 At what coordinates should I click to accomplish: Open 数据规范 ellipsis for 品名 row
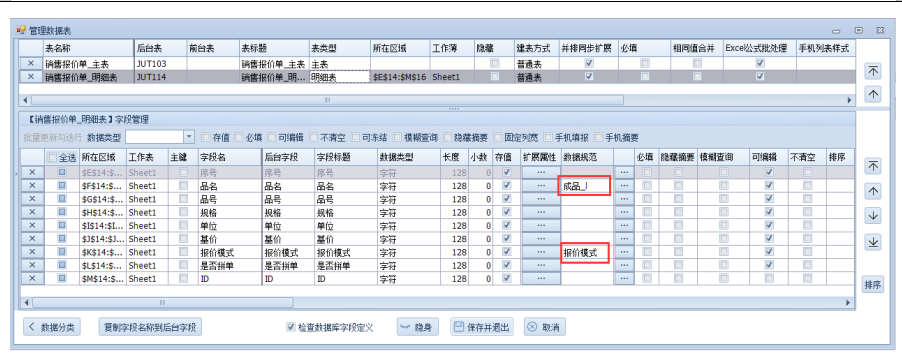coord(624,185)
